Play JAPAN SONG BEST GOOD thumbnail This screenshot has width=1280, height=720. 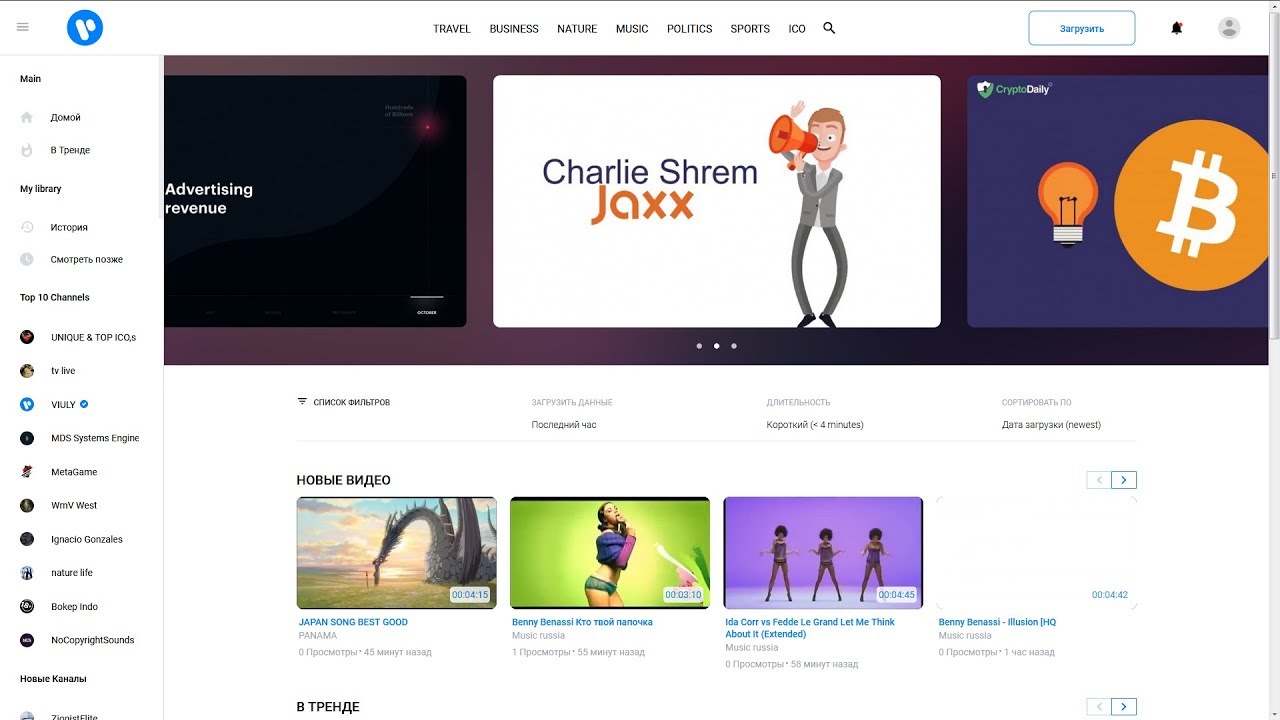tap(397, 553)
